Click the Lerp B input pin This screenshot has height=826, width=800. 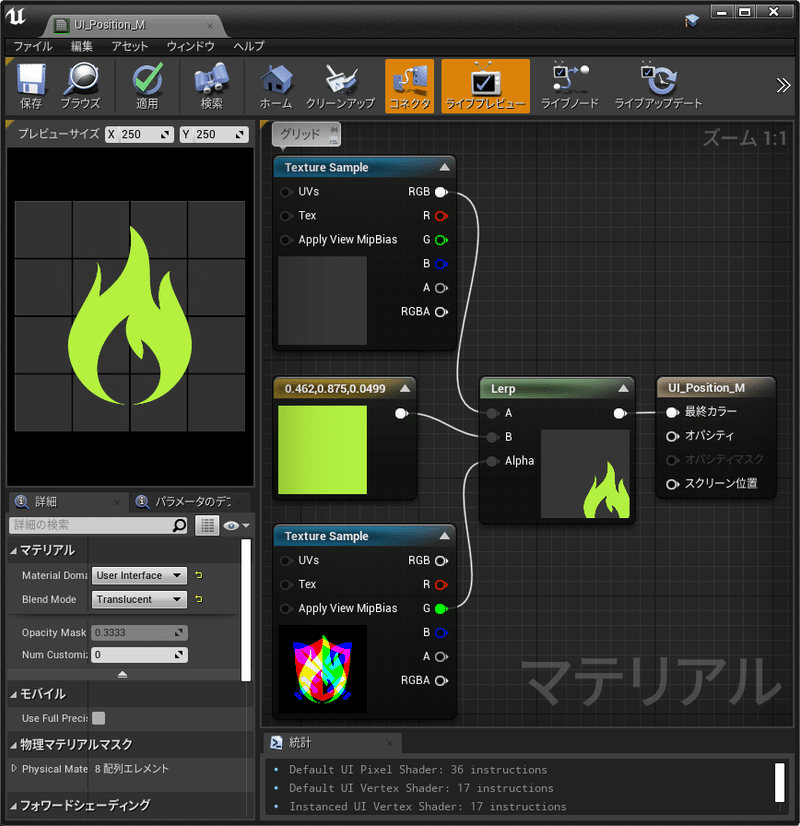[x=492, y=437]
